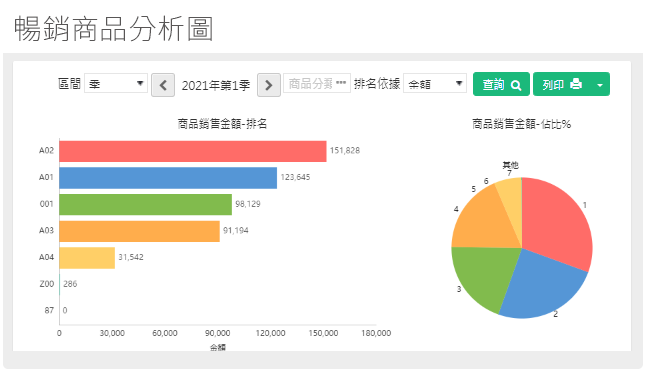Select the blue A01 bar

(168, 178)
